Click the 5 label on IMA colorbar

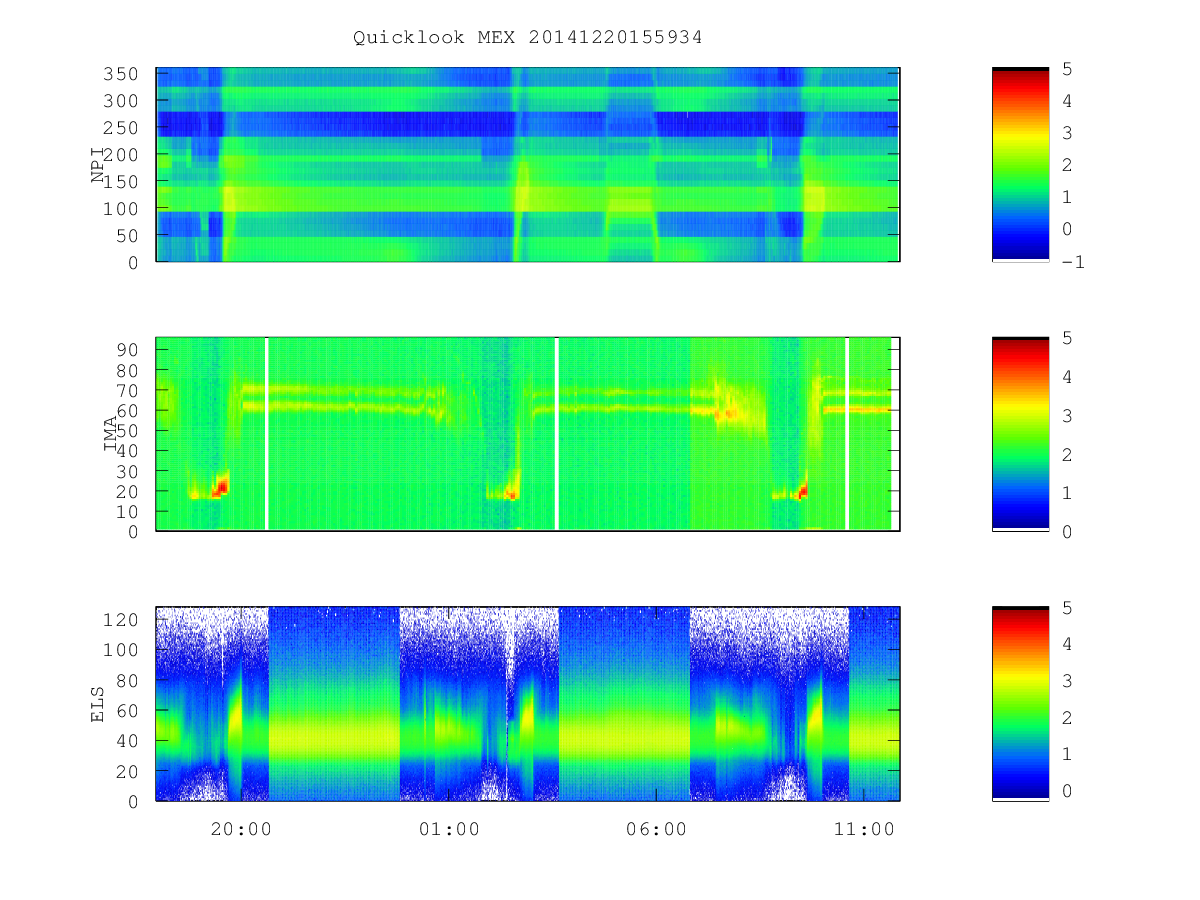click(1067, 338)
